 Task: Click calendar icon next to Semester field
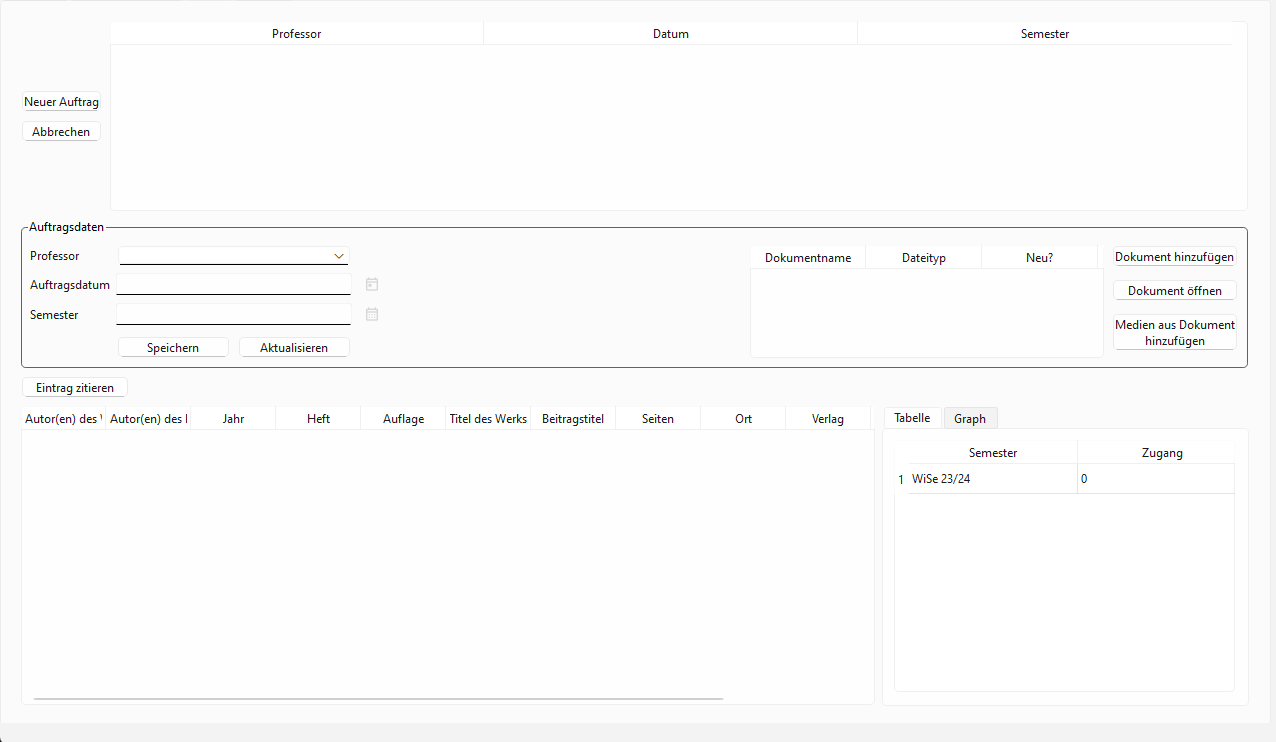click(x=372, y=314)
